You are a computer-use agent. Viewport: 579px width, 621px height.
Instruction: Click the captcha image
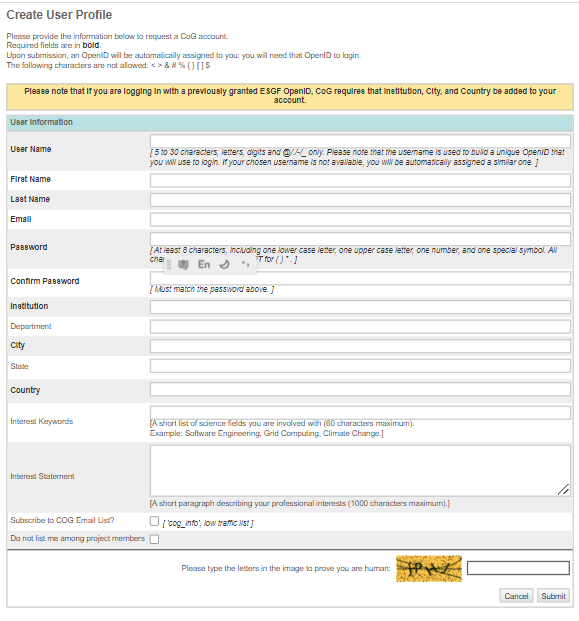429,568
